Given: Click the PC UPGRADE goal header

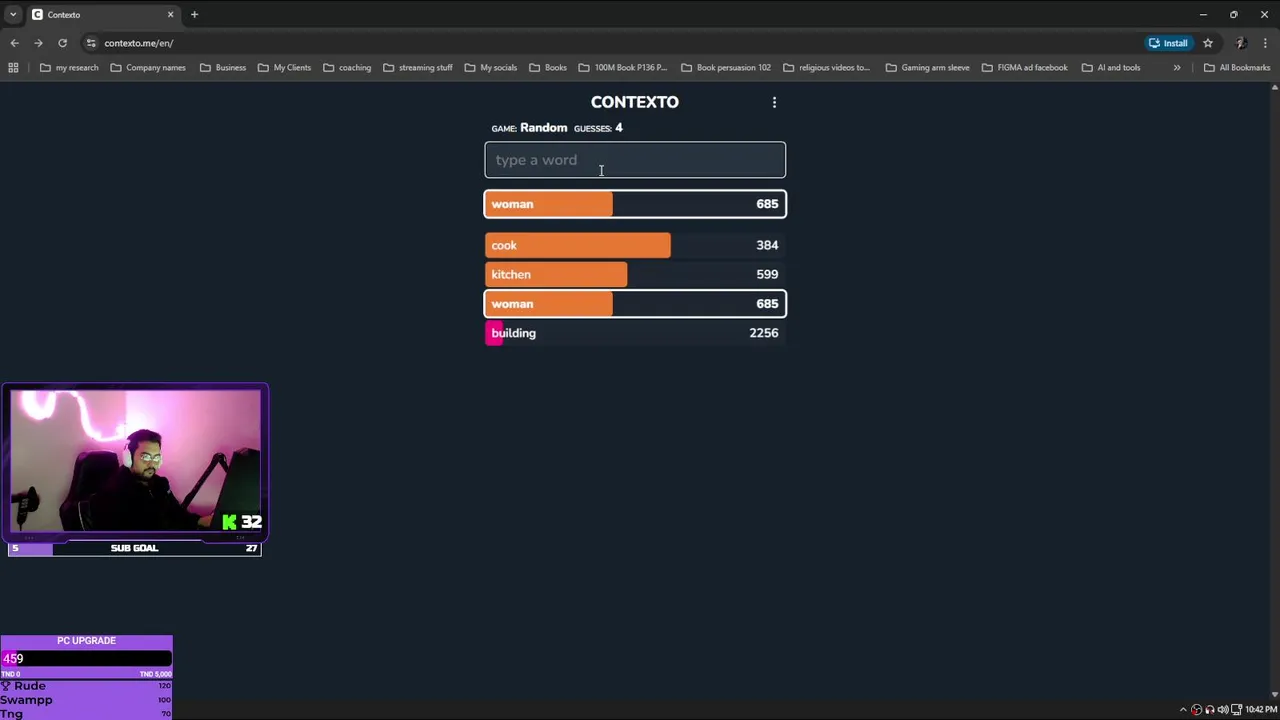Looking at the screenshot, I should (x=86, y=641).
